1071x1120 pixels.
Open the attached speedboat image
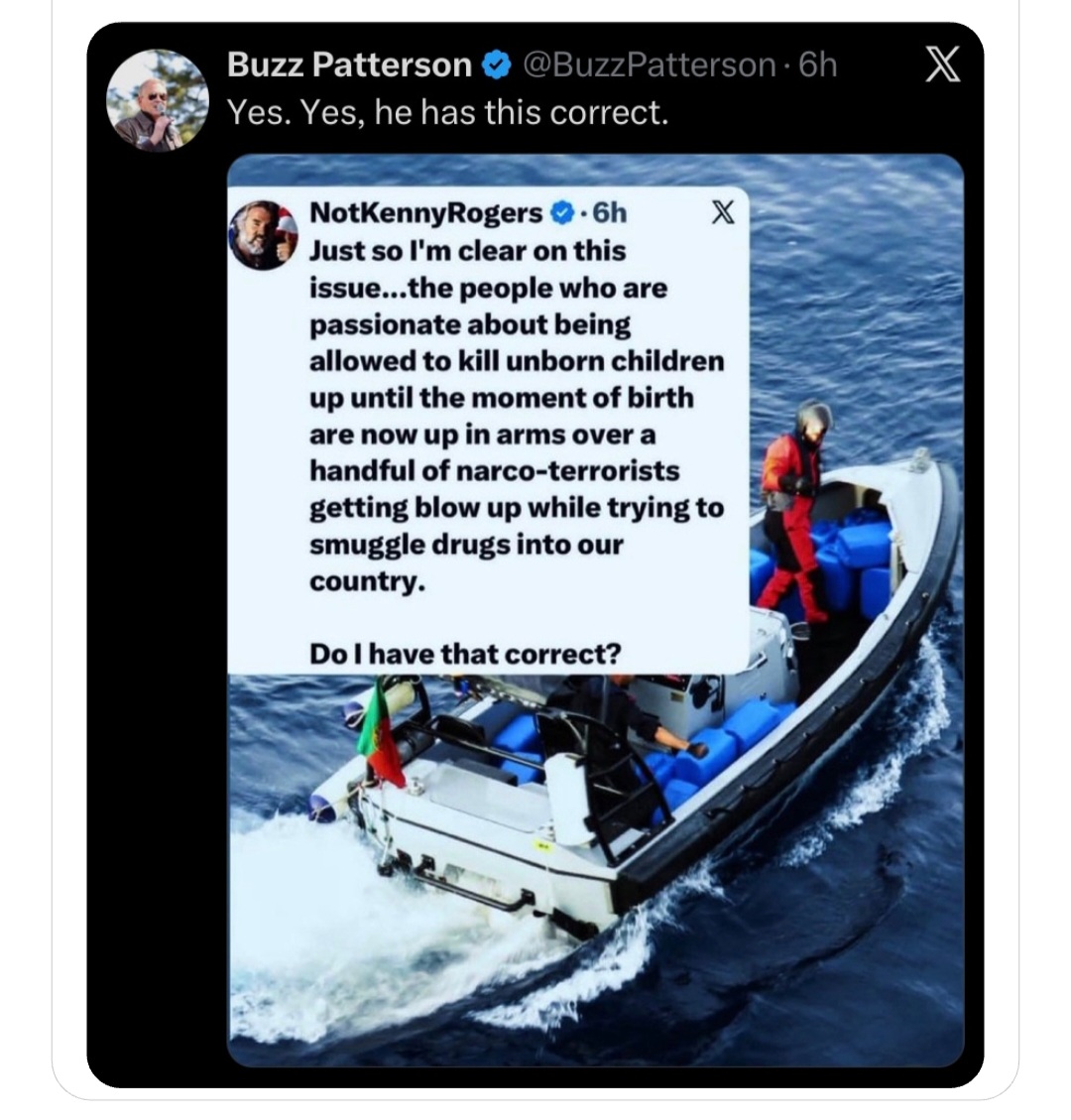(595, 610)
